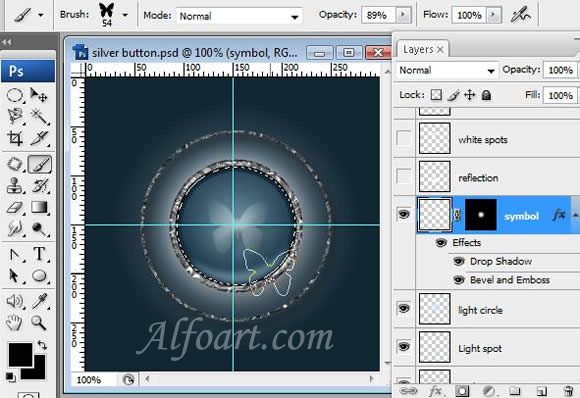Viewport: 580px width, 398px height.
Task: Collapse the toolbox double arrow
Action: [x=7, y=42]
